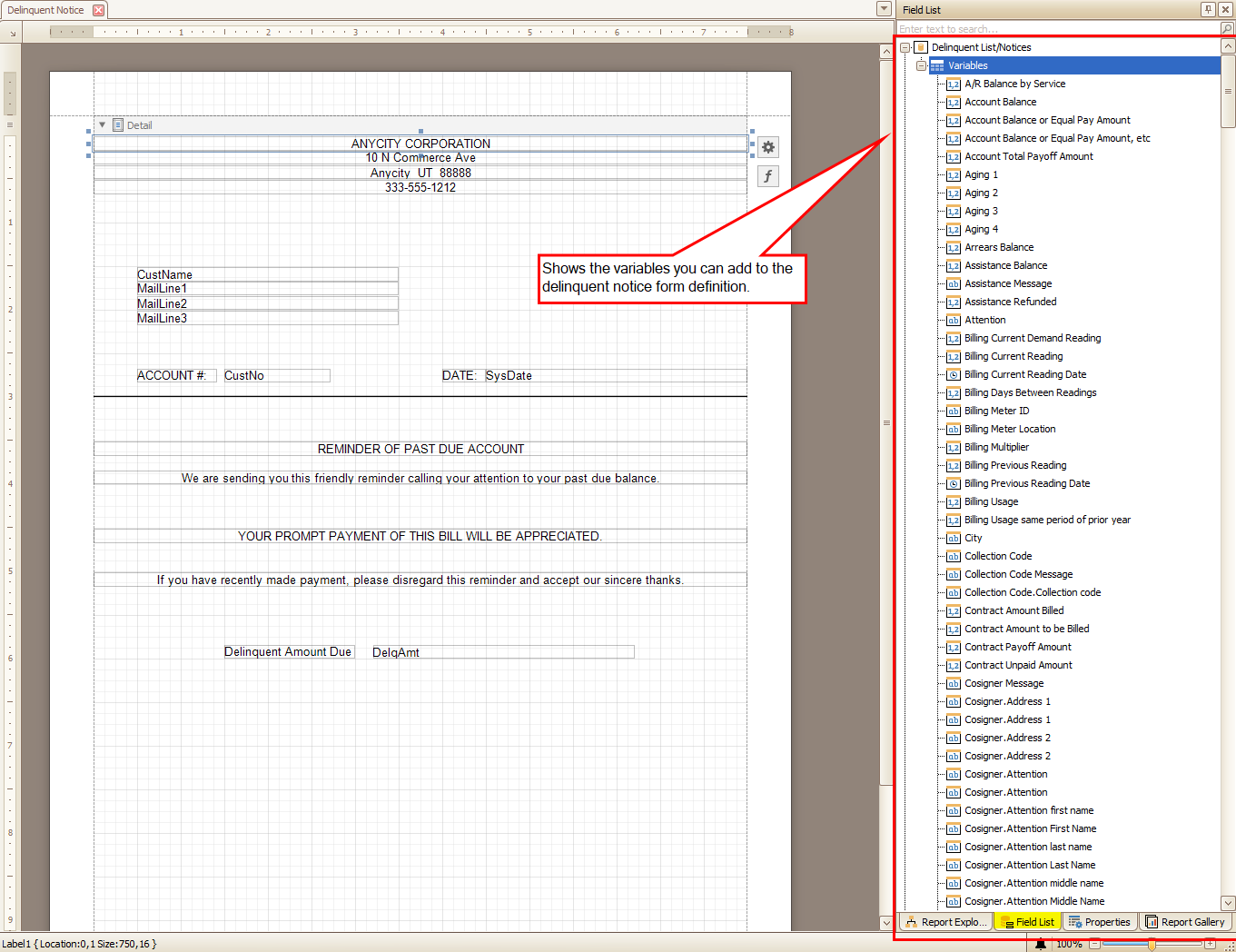Switch to the Properties tab
The height and width of the screenshot is (952, 1236).
(1100, 922)
